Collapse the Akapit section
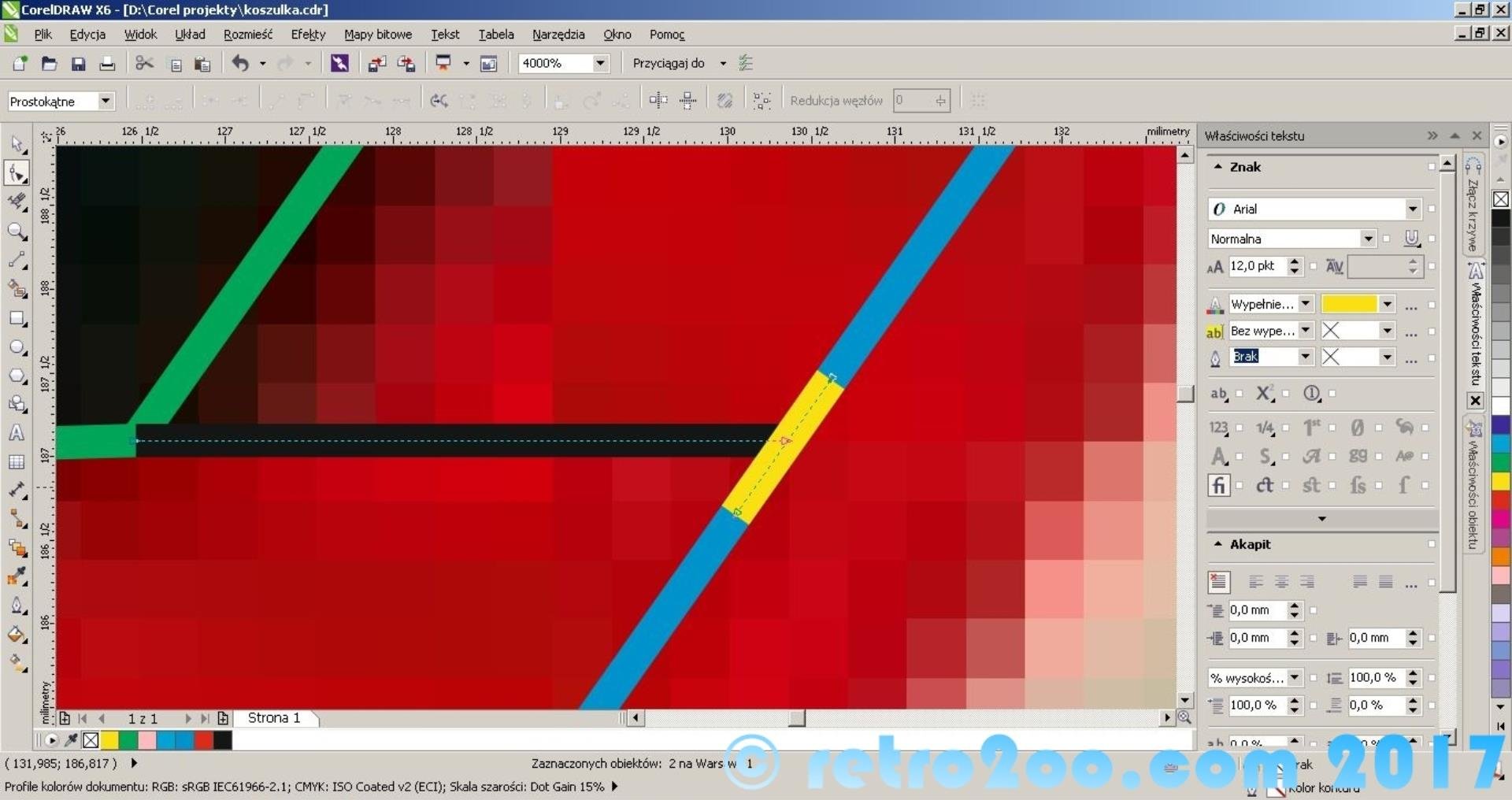This screenshot has width=1512, height=800. pyautogui.click(x=1218, y=544)
